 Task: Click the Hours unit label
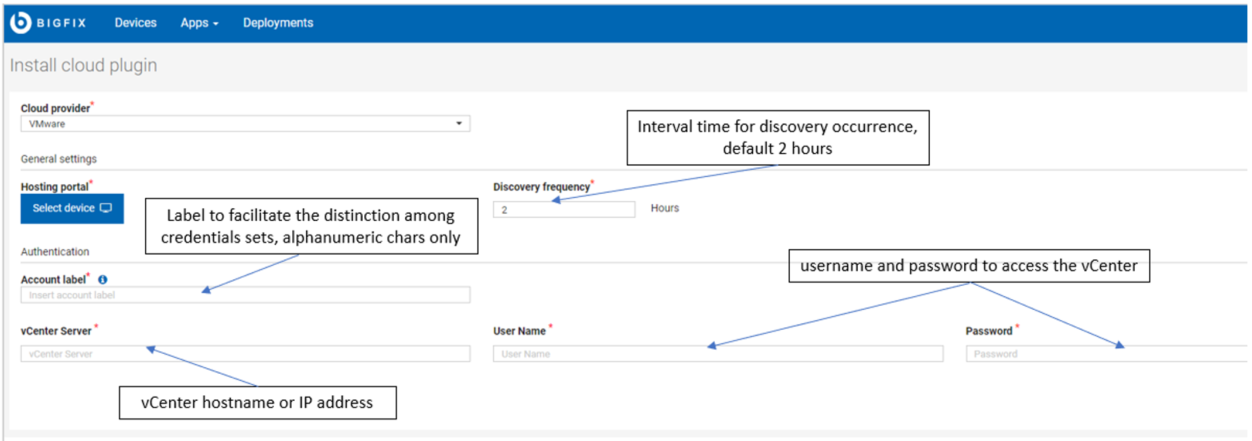coord(665,209)
